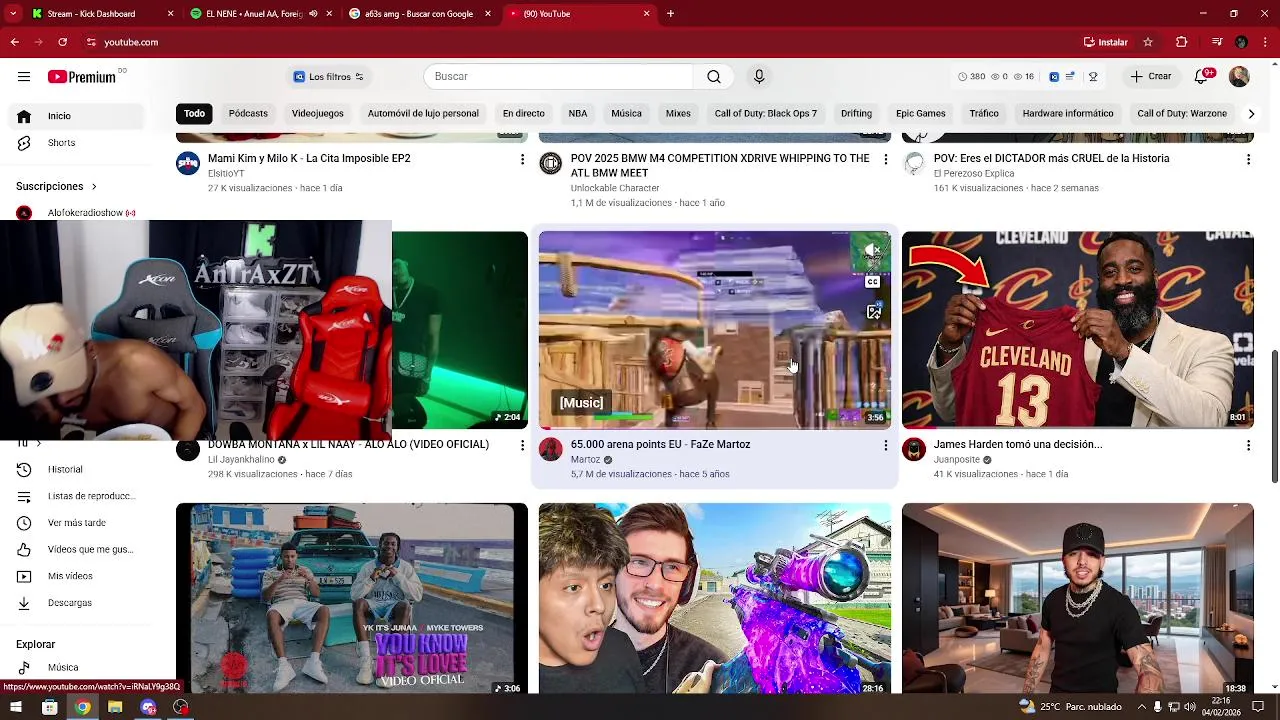Reload the page

(x=62, y=42)
